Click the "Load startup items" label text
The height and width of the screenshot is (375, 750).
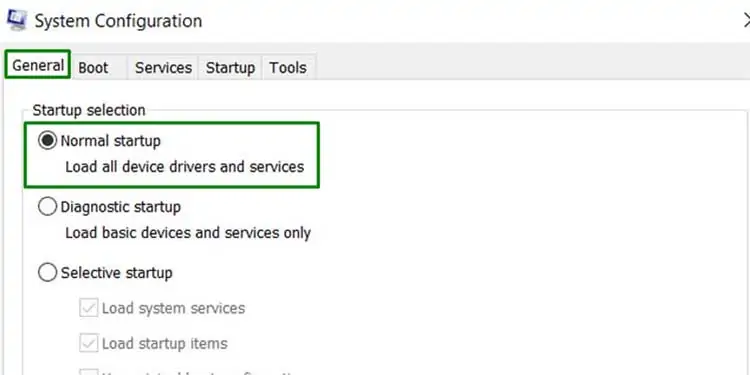[165, 343]
